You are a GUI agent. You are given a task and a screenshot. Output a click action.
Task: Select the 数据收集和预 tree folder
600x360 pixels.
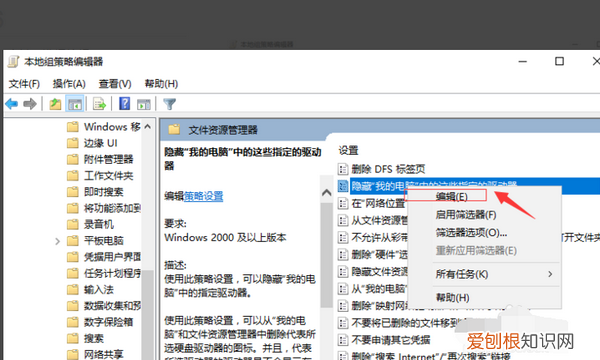point(112,306)
